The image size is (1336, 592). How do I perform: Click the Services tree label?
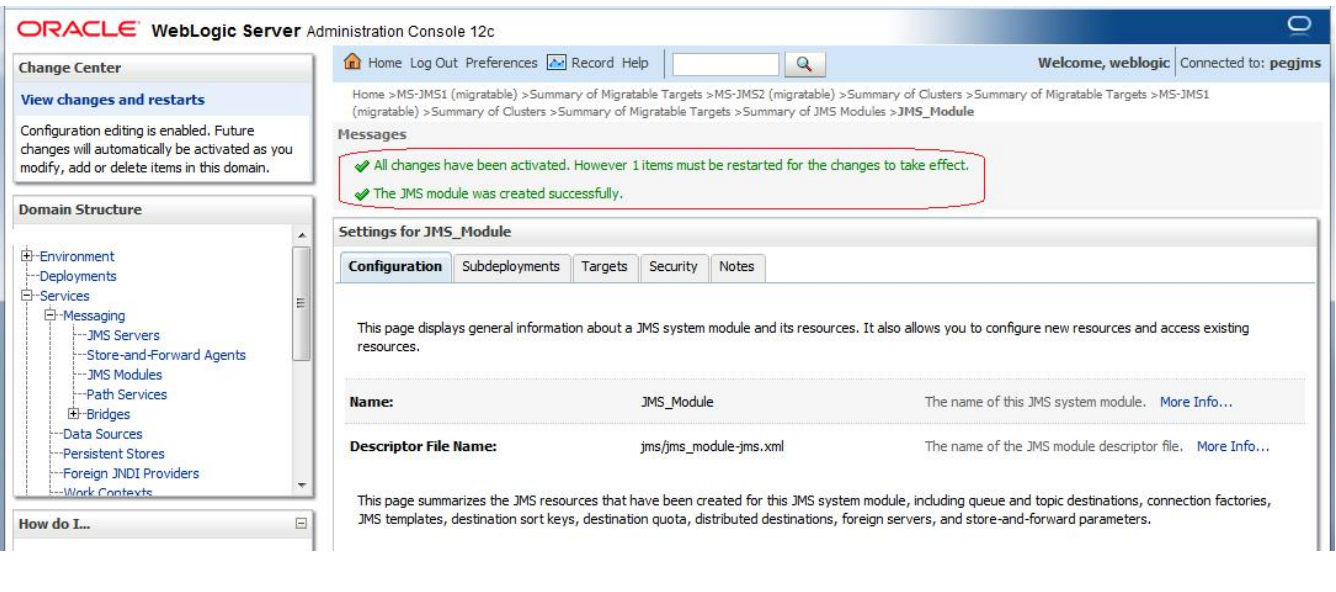[64, 296]
